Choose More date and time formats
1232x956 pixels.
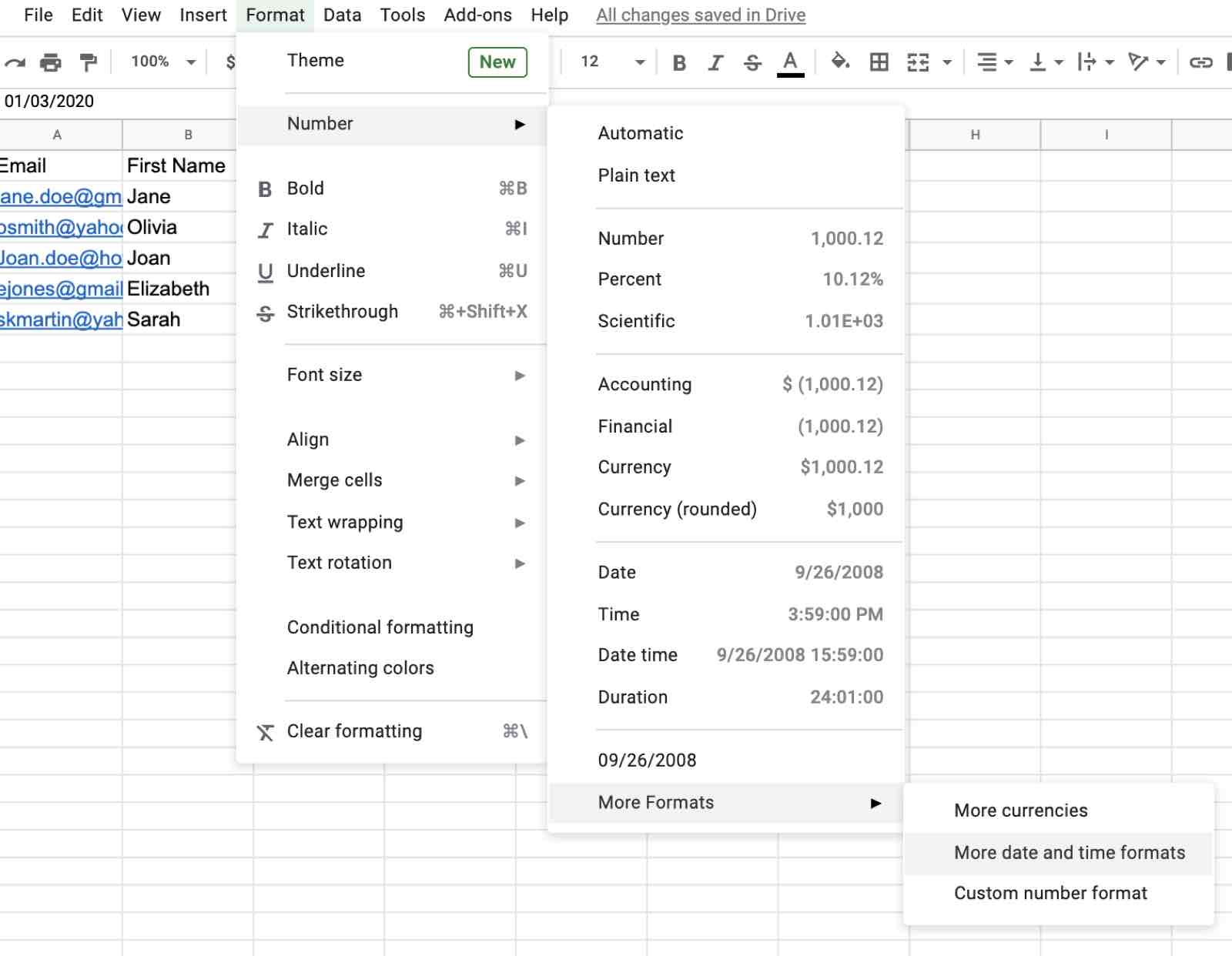1070,852
